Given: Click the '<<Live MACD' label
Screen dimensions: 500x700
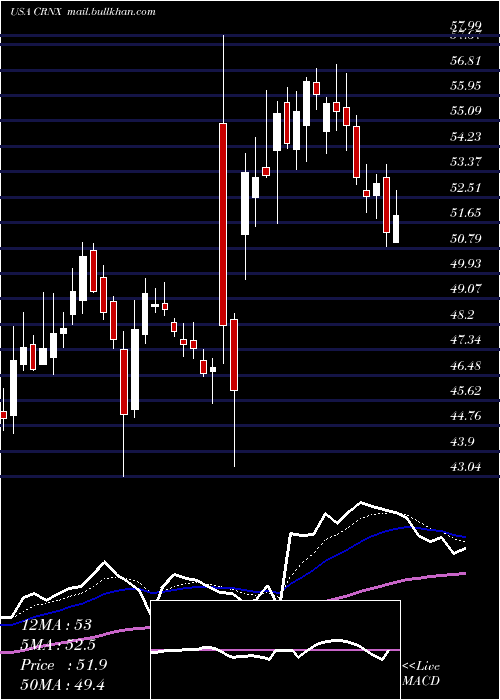Looking at the screenshot, I should coord(421,673).
